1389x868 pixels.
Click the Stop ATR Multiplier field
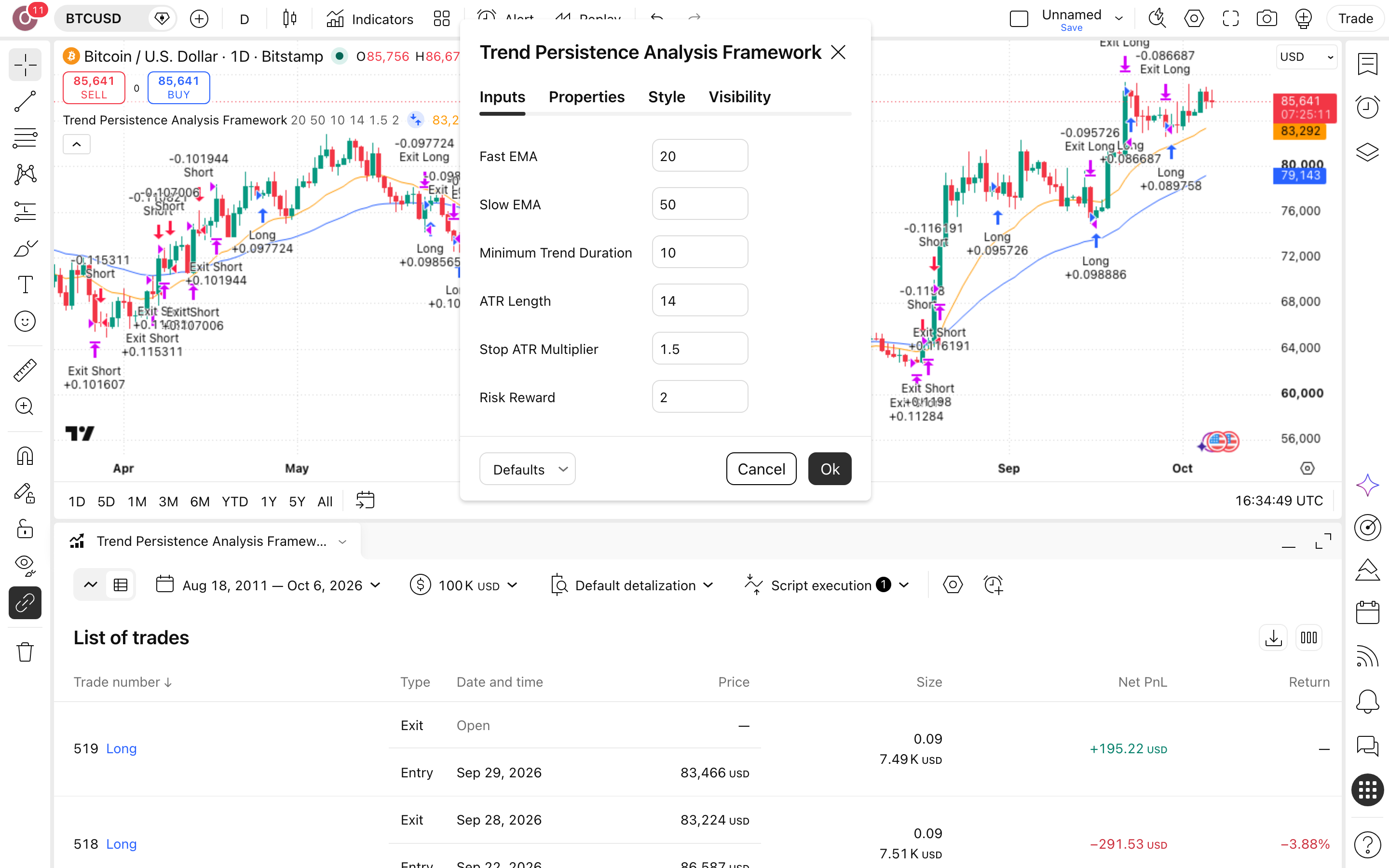[700, 349]
